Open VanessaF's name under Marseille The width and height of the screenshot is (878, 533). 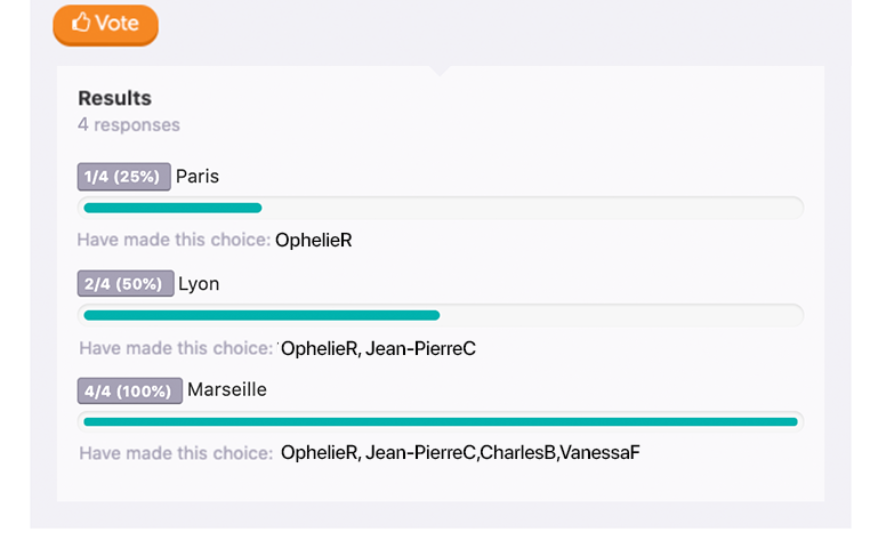pyautogui.click(x=599, y=453)
